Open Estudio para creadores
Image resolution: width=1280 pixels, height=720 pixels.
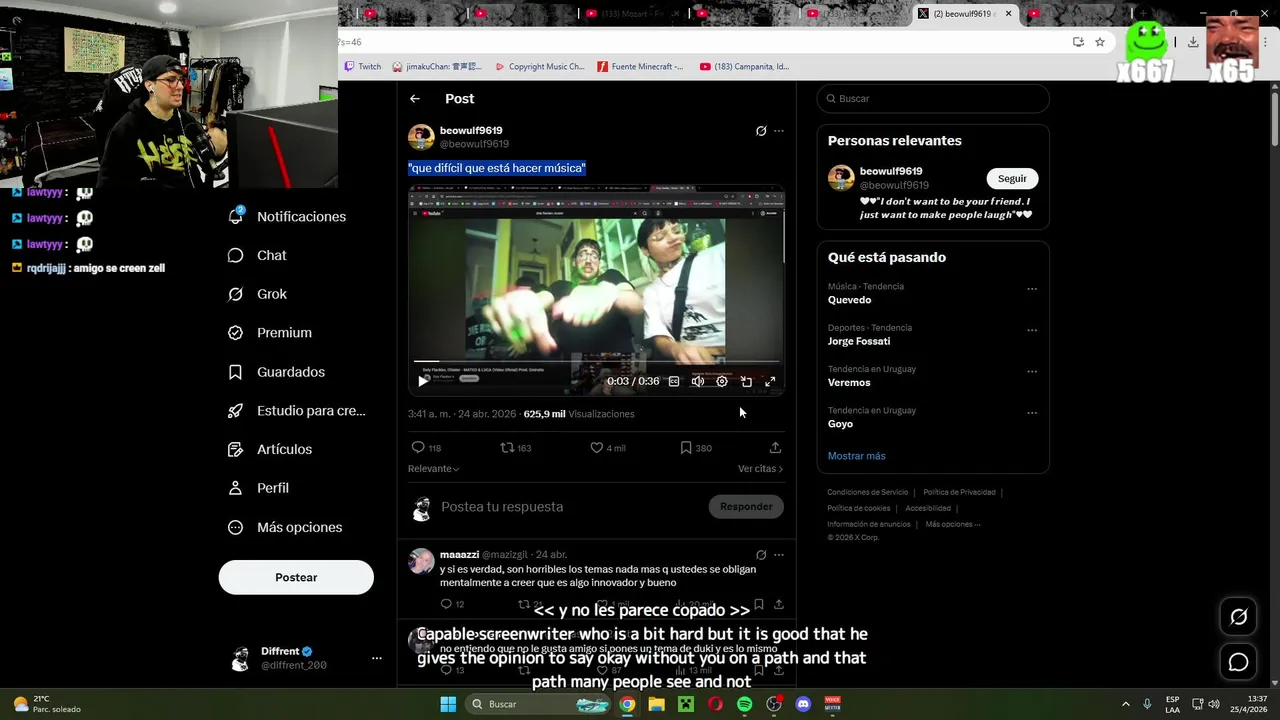click(297, 411)
